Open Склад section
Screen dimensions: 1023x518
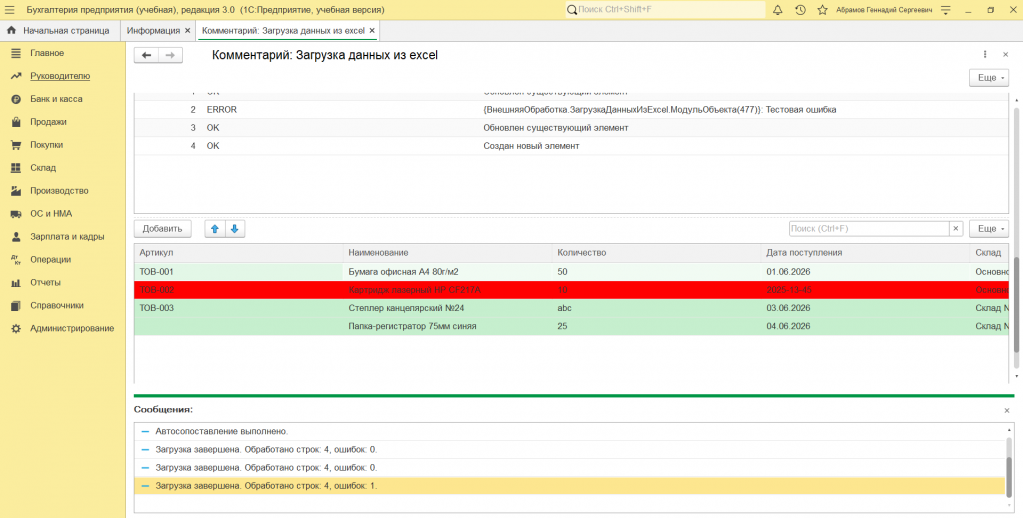pyautogui.click(x=43, y=168)
